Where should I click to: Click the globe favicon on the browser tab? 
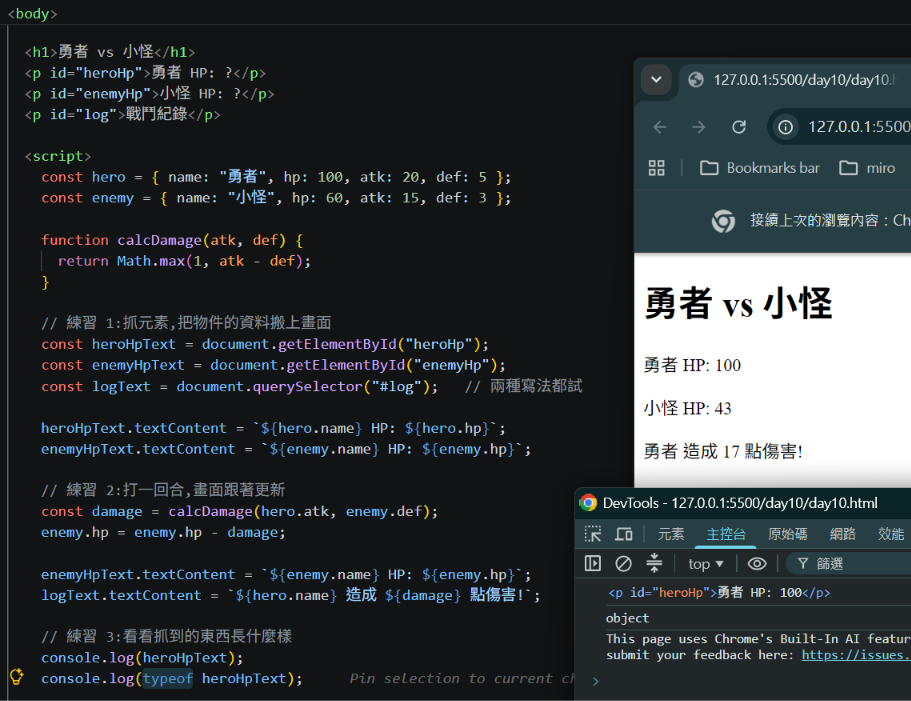point(695,80)
